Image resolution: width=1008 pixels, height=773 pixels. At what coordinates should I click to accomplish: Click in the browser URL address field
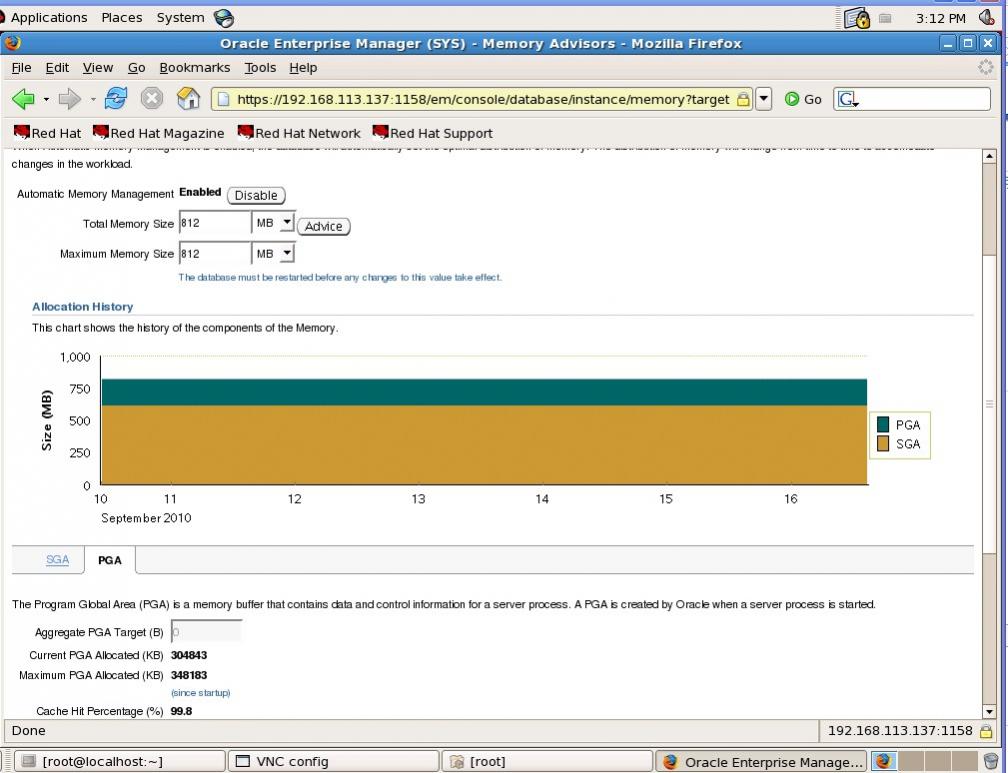(x=483, y=99)
